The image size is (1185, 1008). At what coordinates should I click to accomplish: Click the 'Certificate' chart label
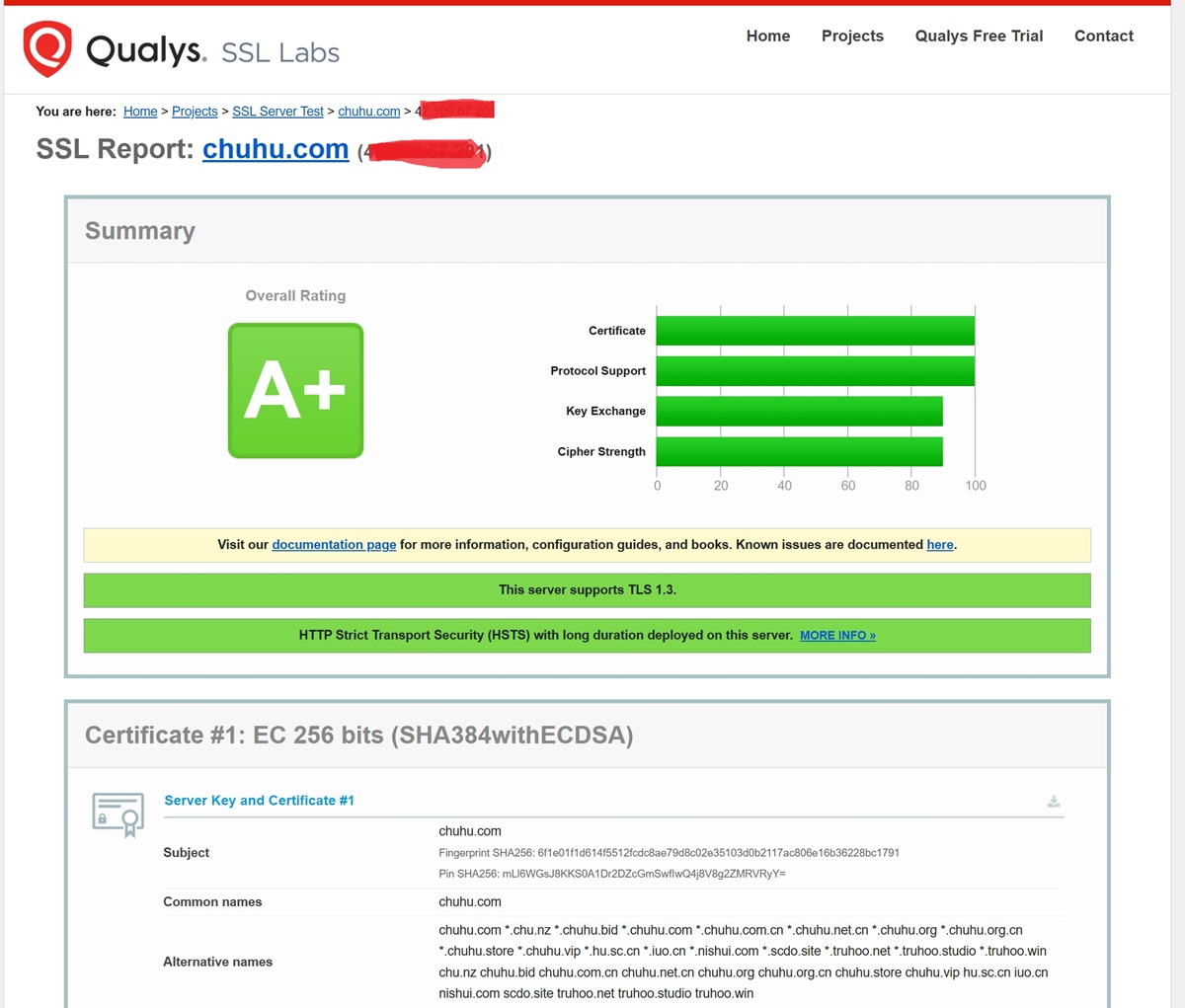[x=617, y=331]
